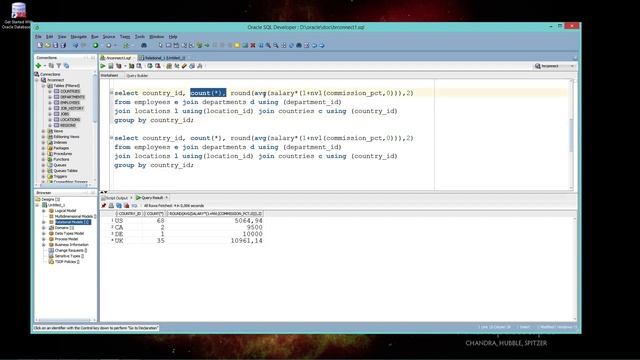Select the Functions node
Image resolution: width=640 pixels, height=360 pixels.
tap(61, 160)
